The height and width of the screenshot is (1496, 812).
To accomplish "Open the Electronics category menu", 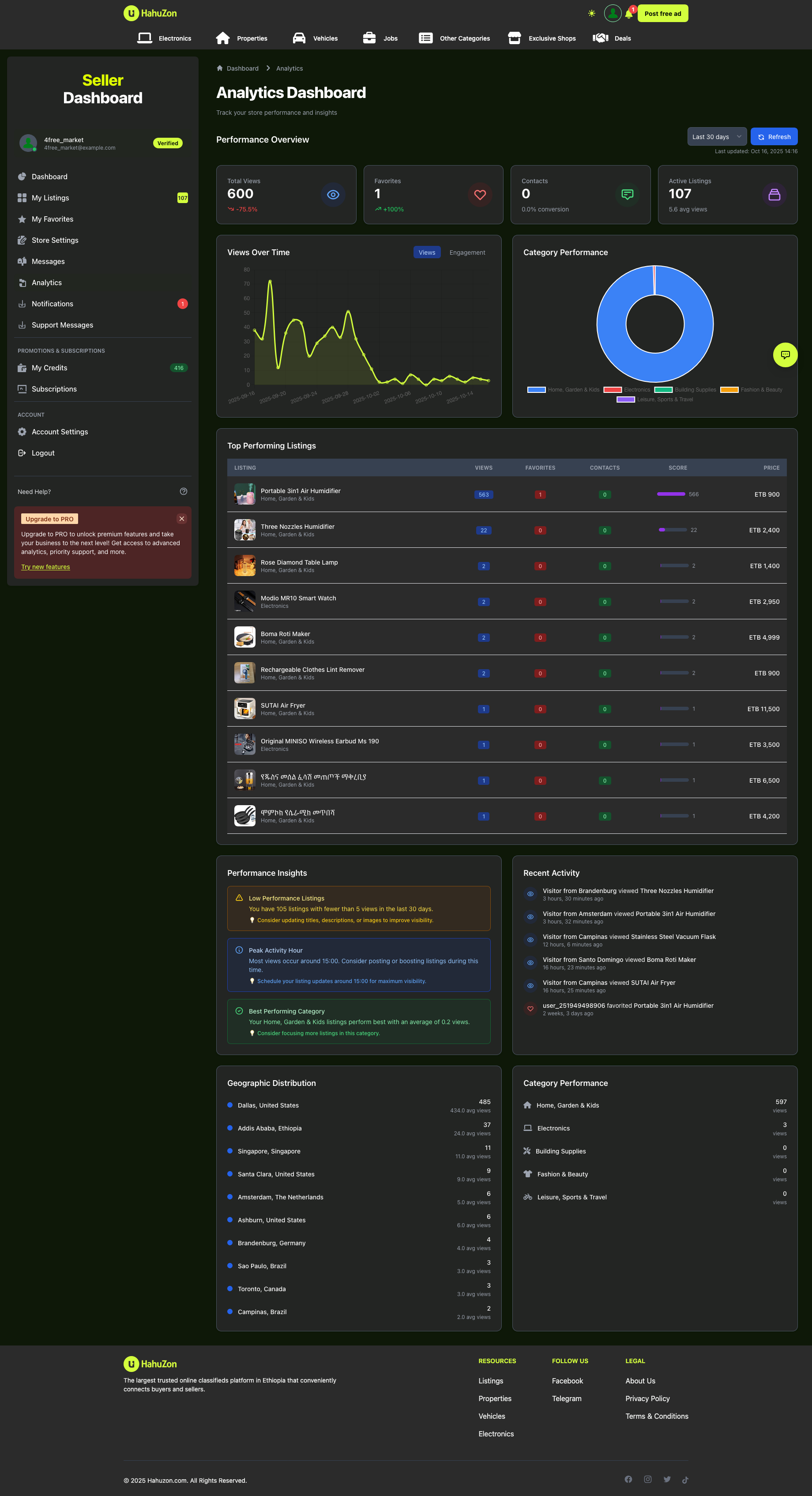I will 164,38.
